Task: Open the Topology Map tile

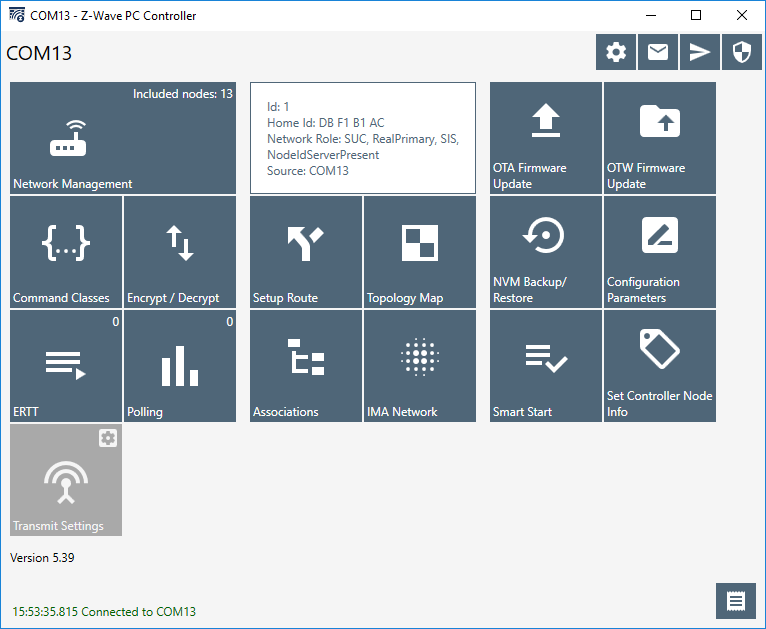Action: 420,252
